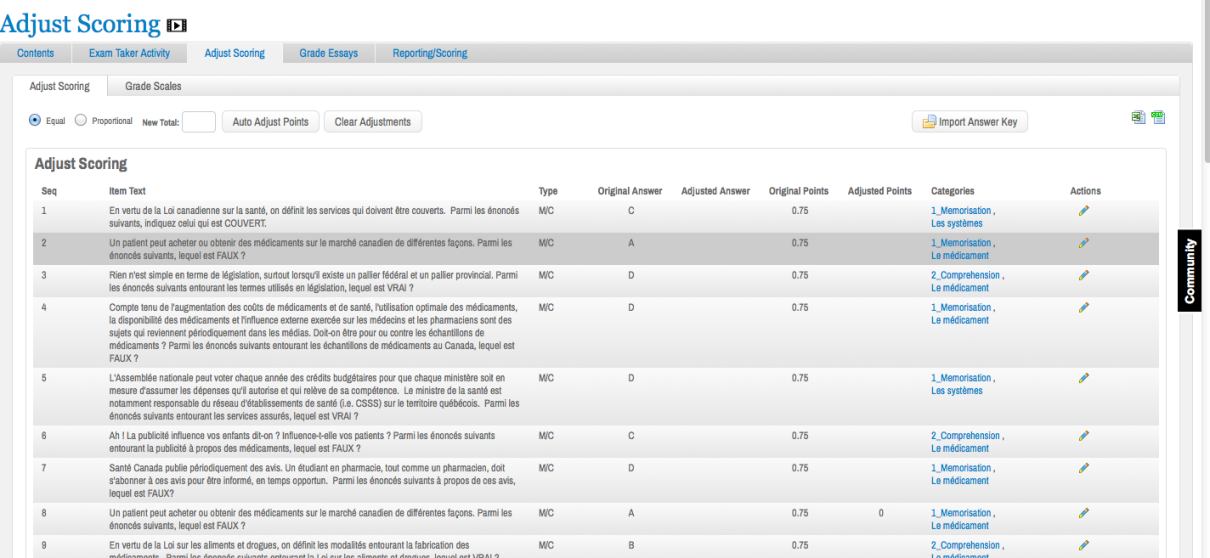
Task: Select the Equal radio option
Action: point(35,120)
